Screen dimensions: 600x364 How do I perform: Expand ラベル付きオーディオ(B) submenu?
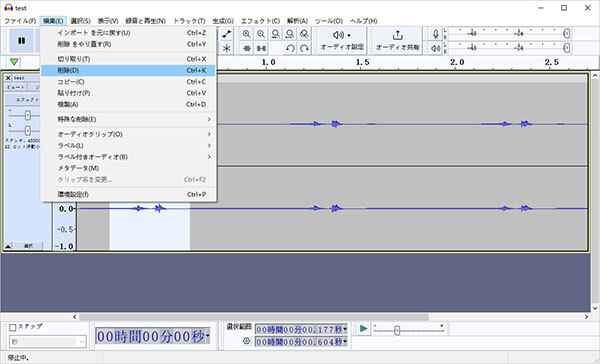coord(129,157)
